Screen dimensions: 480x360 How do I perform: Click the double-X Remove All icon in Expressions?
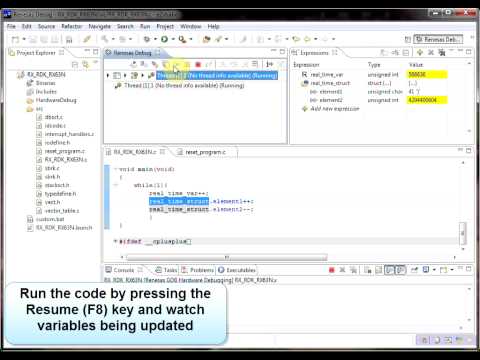[442, 52]
